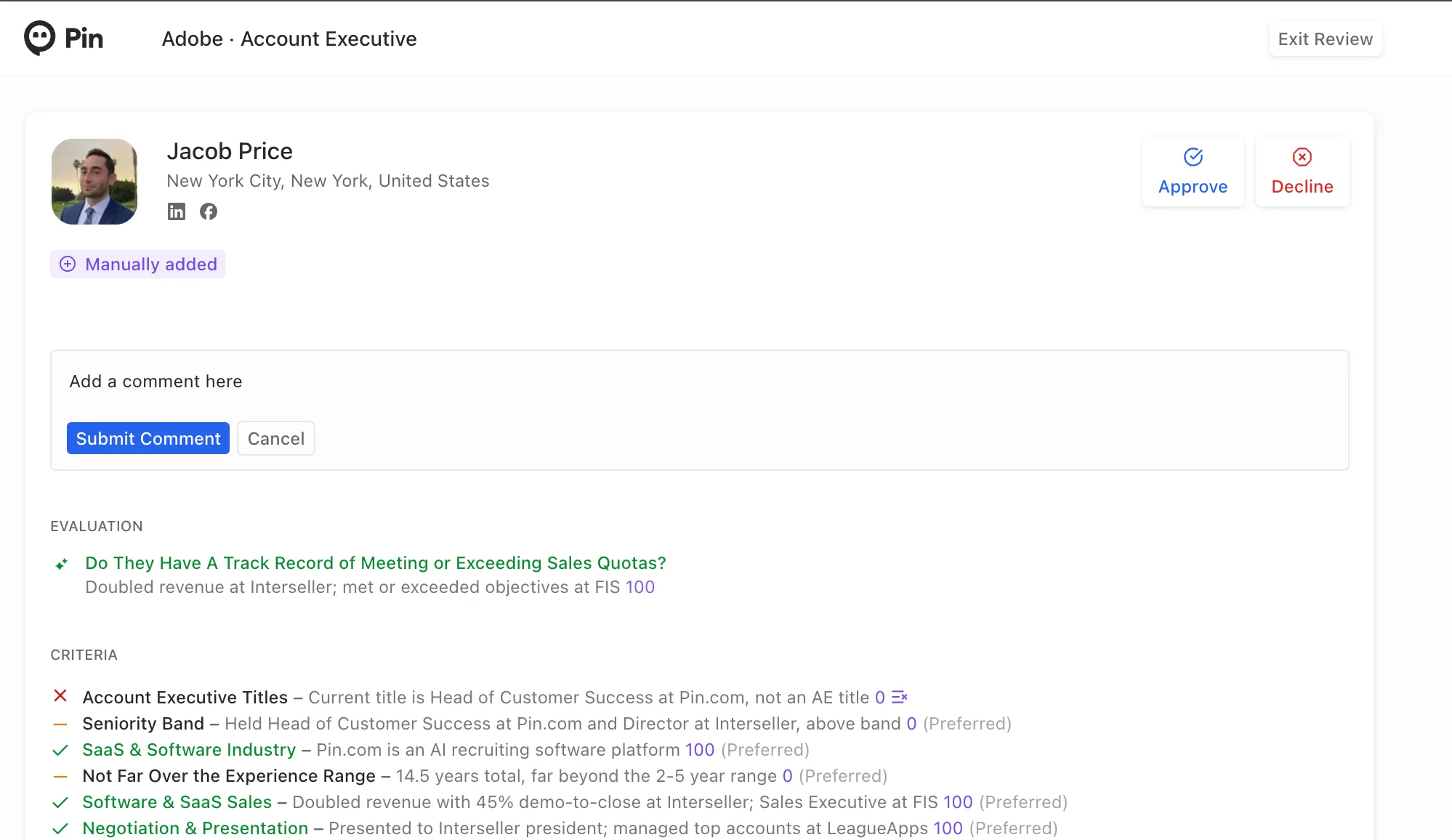This screenshot has height=840, width=1452.
Task: Click the Jacob Price name heading
Action: [x=230, y=151]
